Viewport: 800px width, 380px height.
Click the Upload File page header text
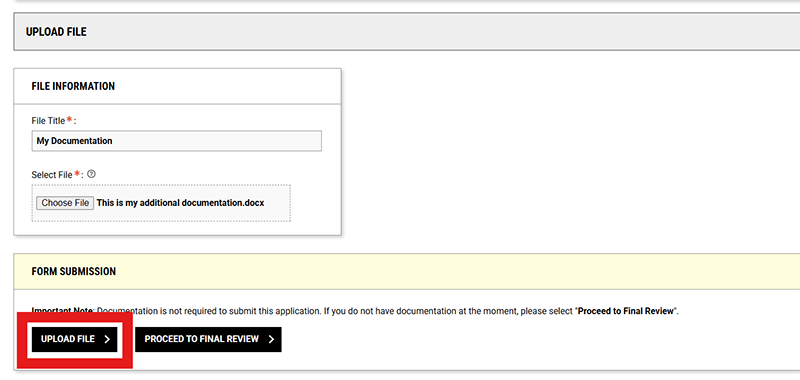(x=56, y=32)
